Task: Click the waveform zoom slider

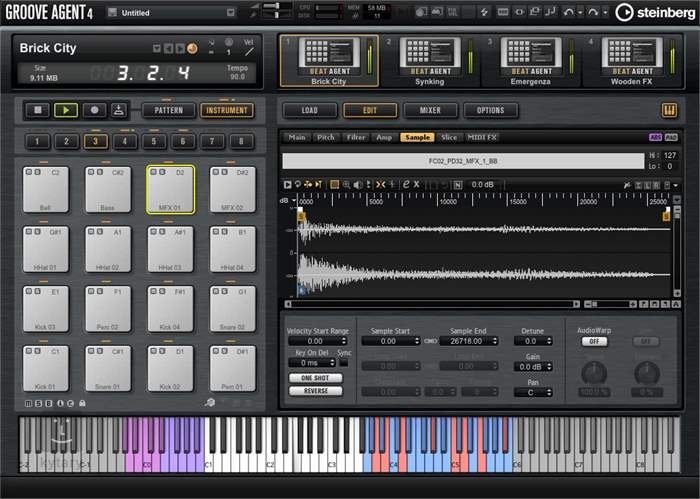Action: [x=610, y=304]
